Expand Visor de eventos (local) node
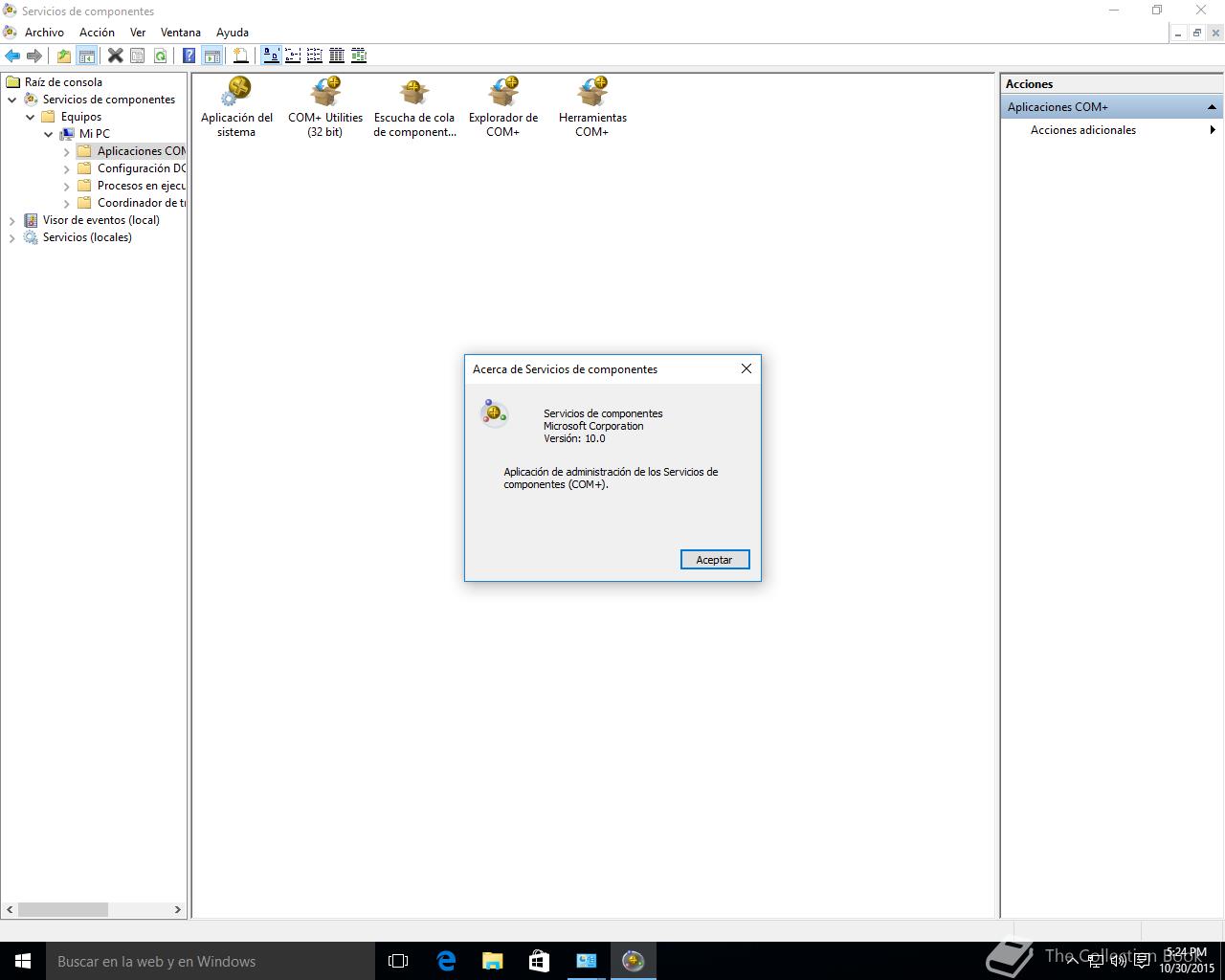The width and height of the screenshot is (1225, 980). (x=12, y=220)
